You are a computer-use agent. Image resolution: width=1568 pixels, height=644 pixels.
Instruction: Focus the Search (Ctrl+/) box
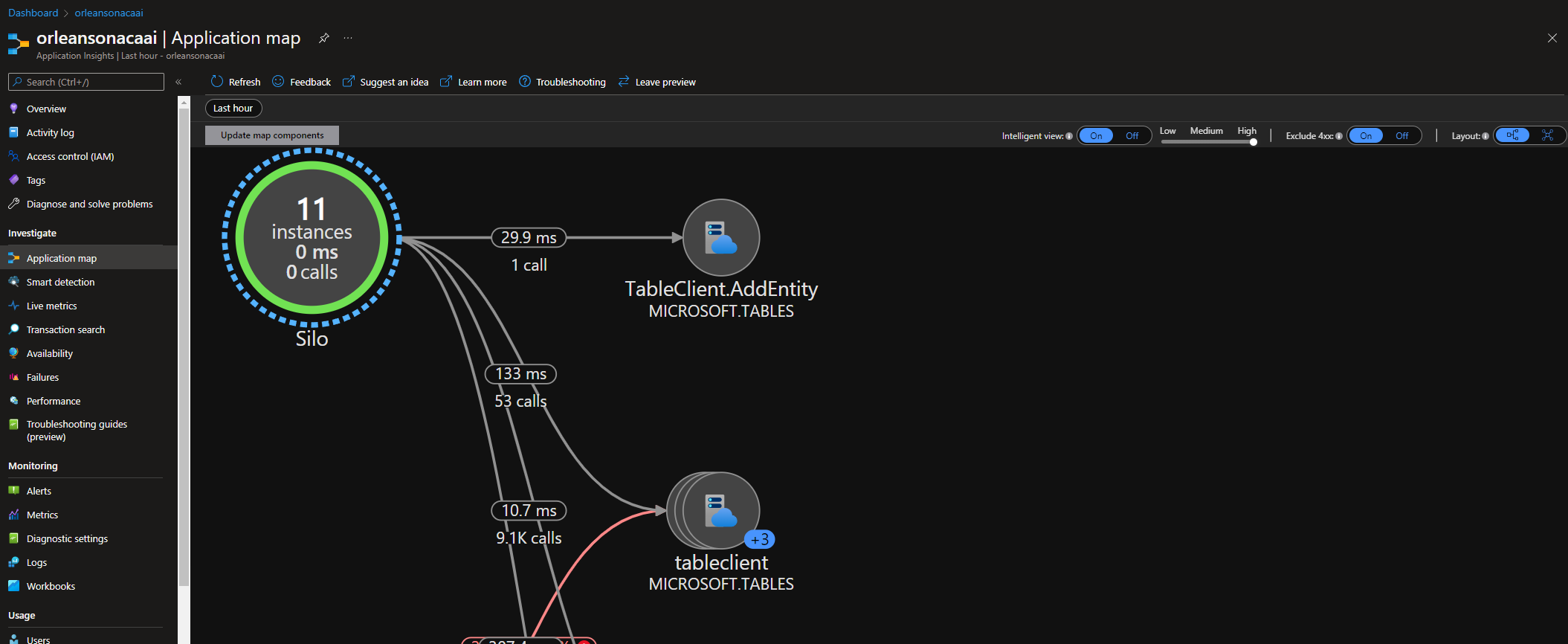pyautogui.click(x=86, y=82)
